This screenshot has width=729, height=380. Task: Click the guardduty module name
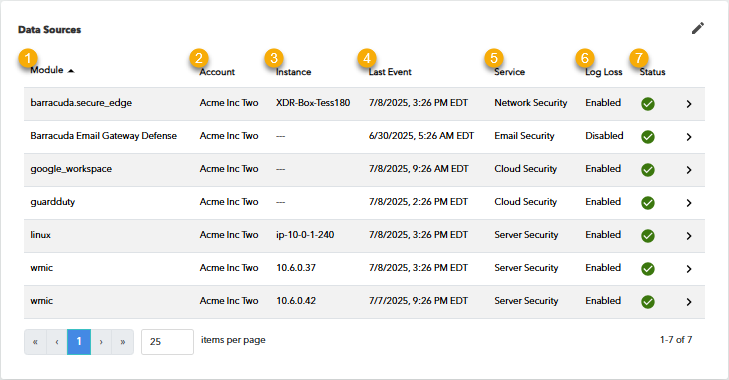[x=53, y=202]
